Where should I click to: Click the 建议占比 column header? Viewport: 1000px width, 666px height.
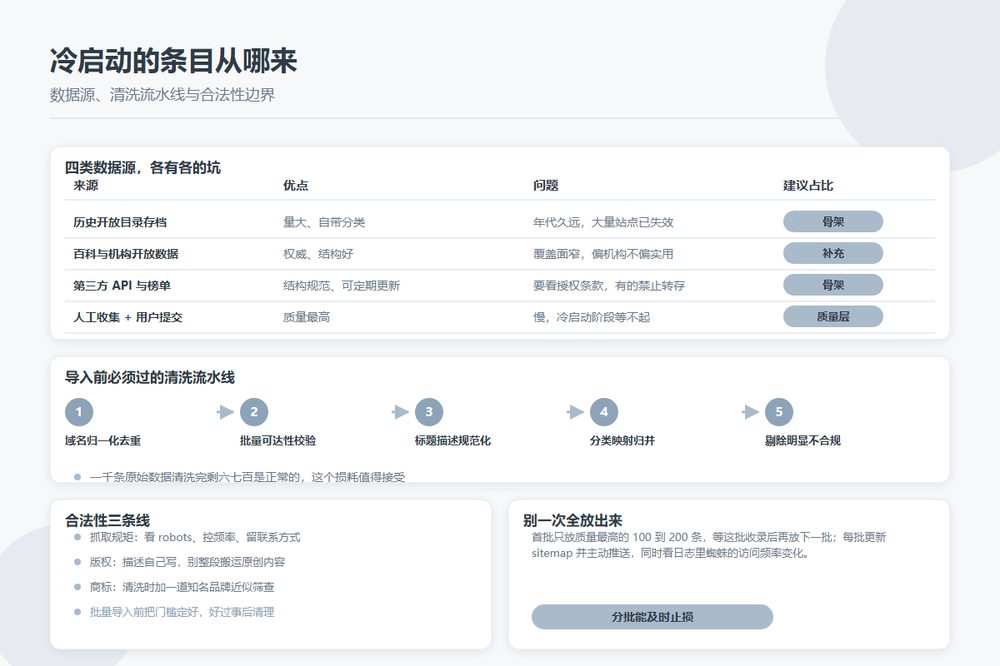point(808,186)
